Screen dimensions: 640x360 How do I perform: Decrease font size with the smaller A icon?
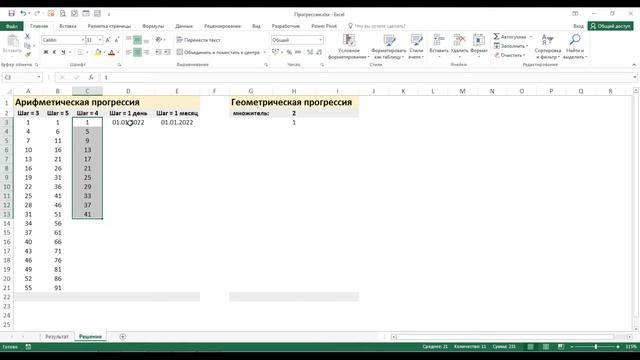point(117,40)
